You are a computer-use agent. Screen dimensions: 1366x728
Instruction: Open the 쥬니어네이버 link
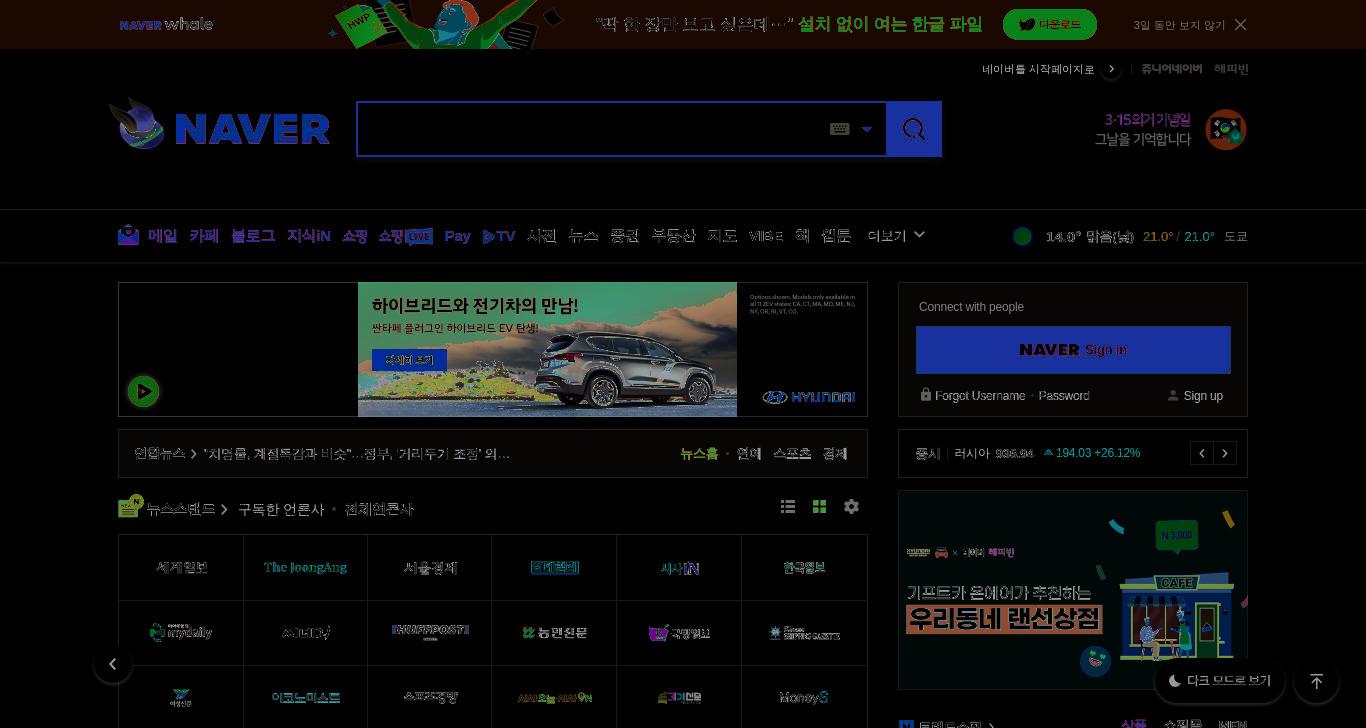pos(1172,69)
